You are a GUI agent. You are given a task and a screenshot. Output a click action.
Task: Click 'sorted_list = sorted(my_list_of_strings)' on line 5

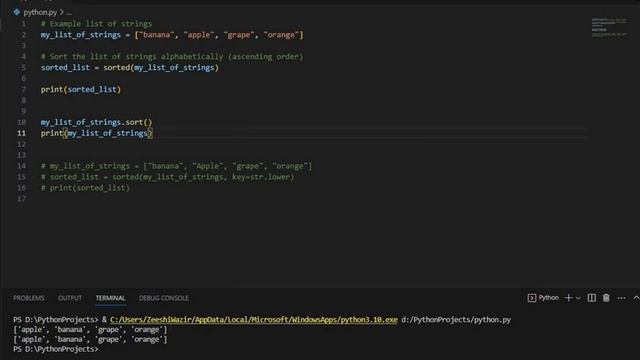click(x=130, y=67)
